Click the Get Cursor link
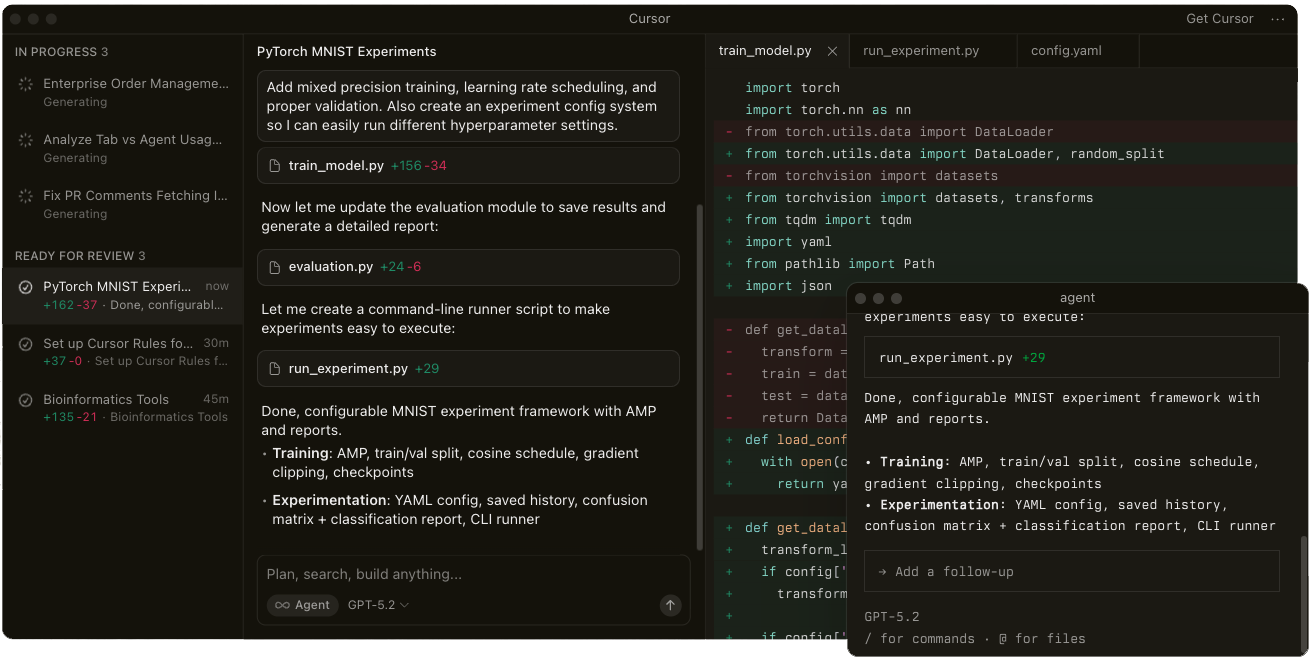The width and height of the screenshot is (1310, 657). pos(1219,19)
